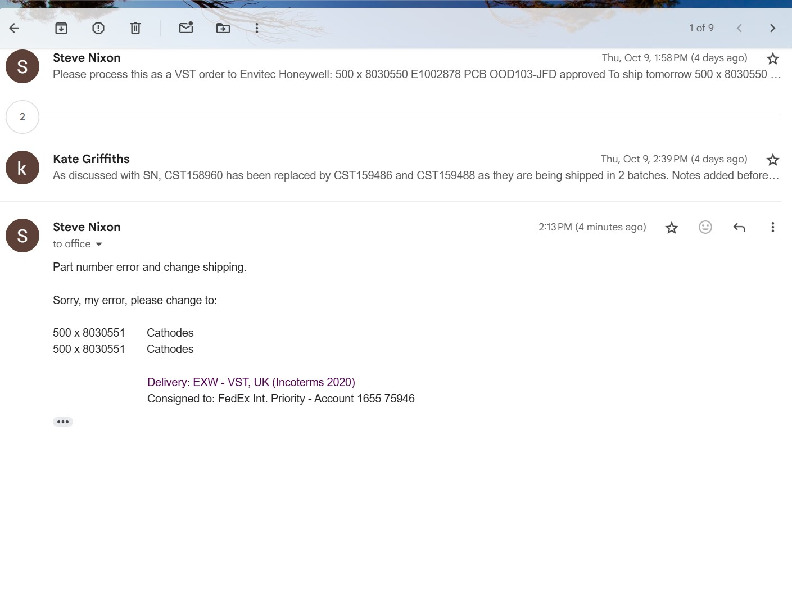Open more options for latest message
This screenshot has width=792, height=612.
[772, 228]
